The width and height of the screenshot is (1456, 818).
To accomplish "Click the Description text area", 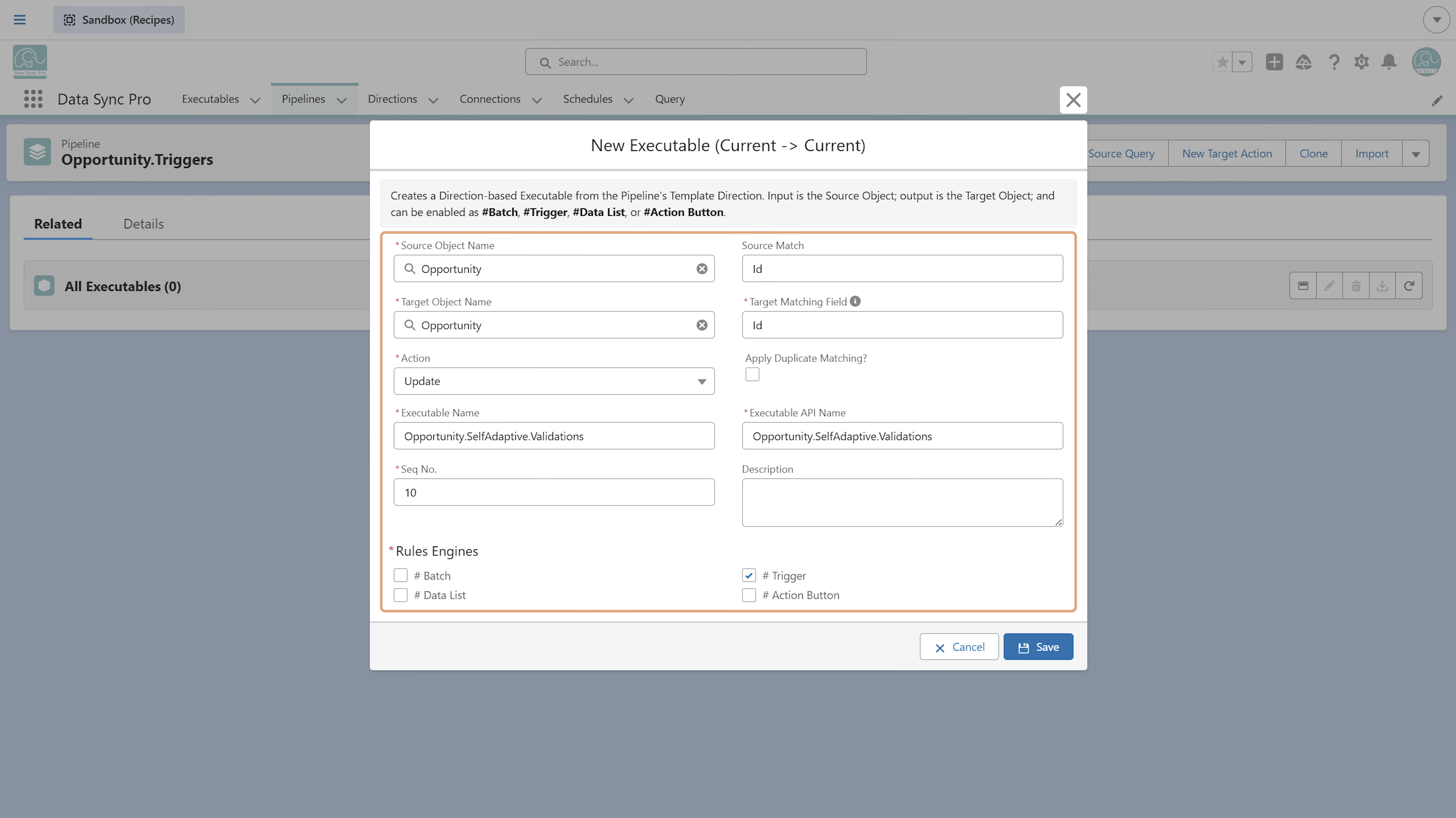I will [902, 503].
